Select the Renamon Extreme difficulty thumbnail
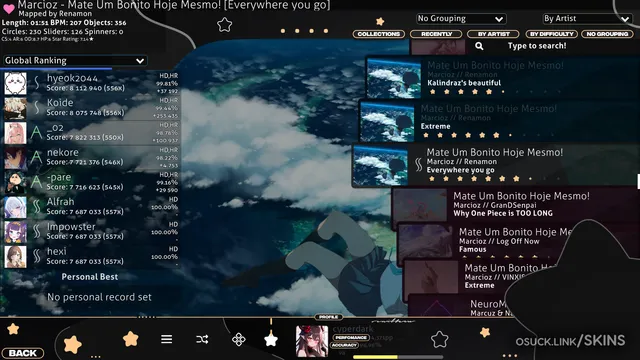This screenshot has width=640, height=360. 387,122
